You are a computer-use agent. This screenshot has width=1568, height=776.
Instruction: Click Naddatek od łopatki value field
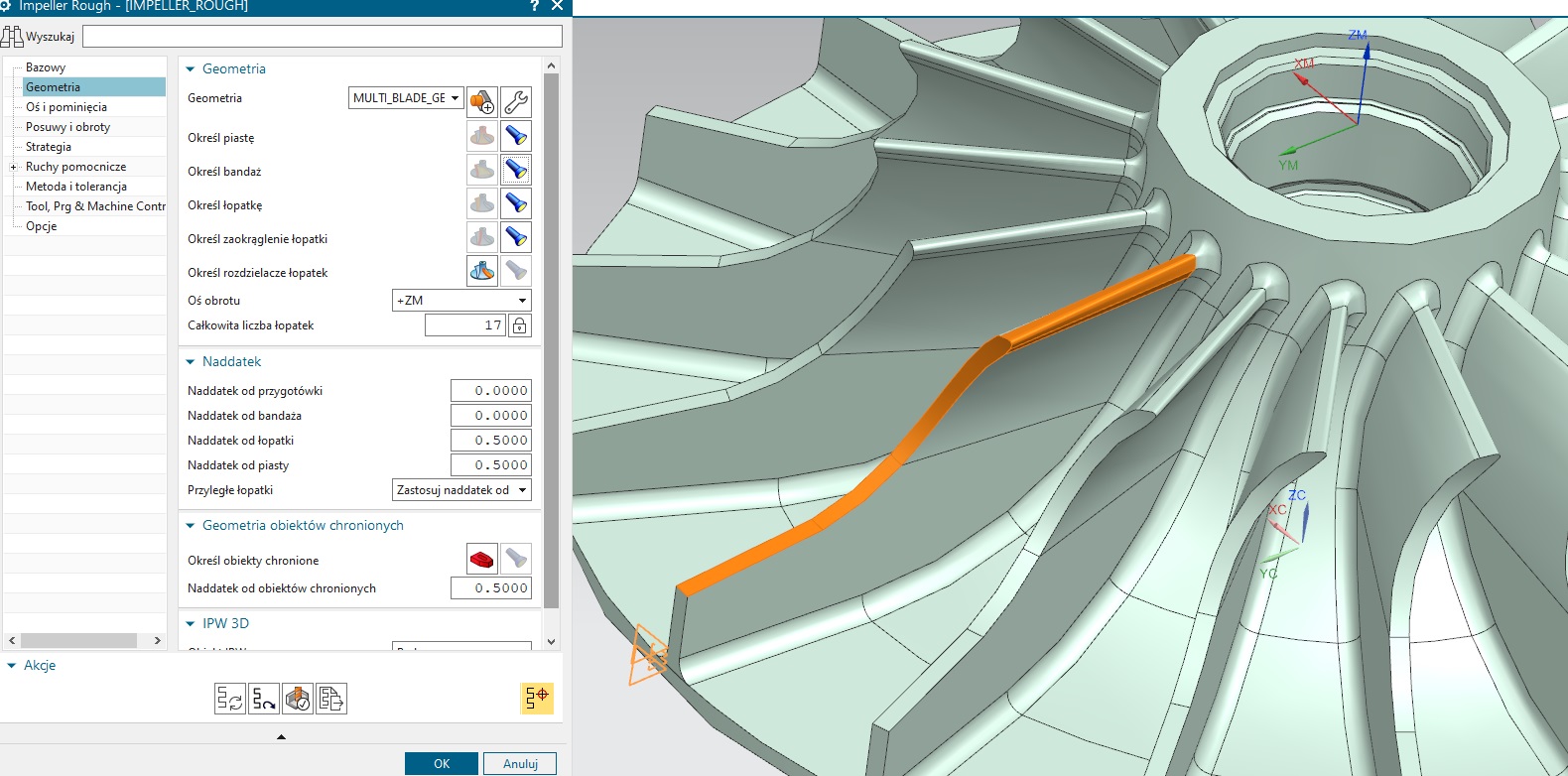490,440
